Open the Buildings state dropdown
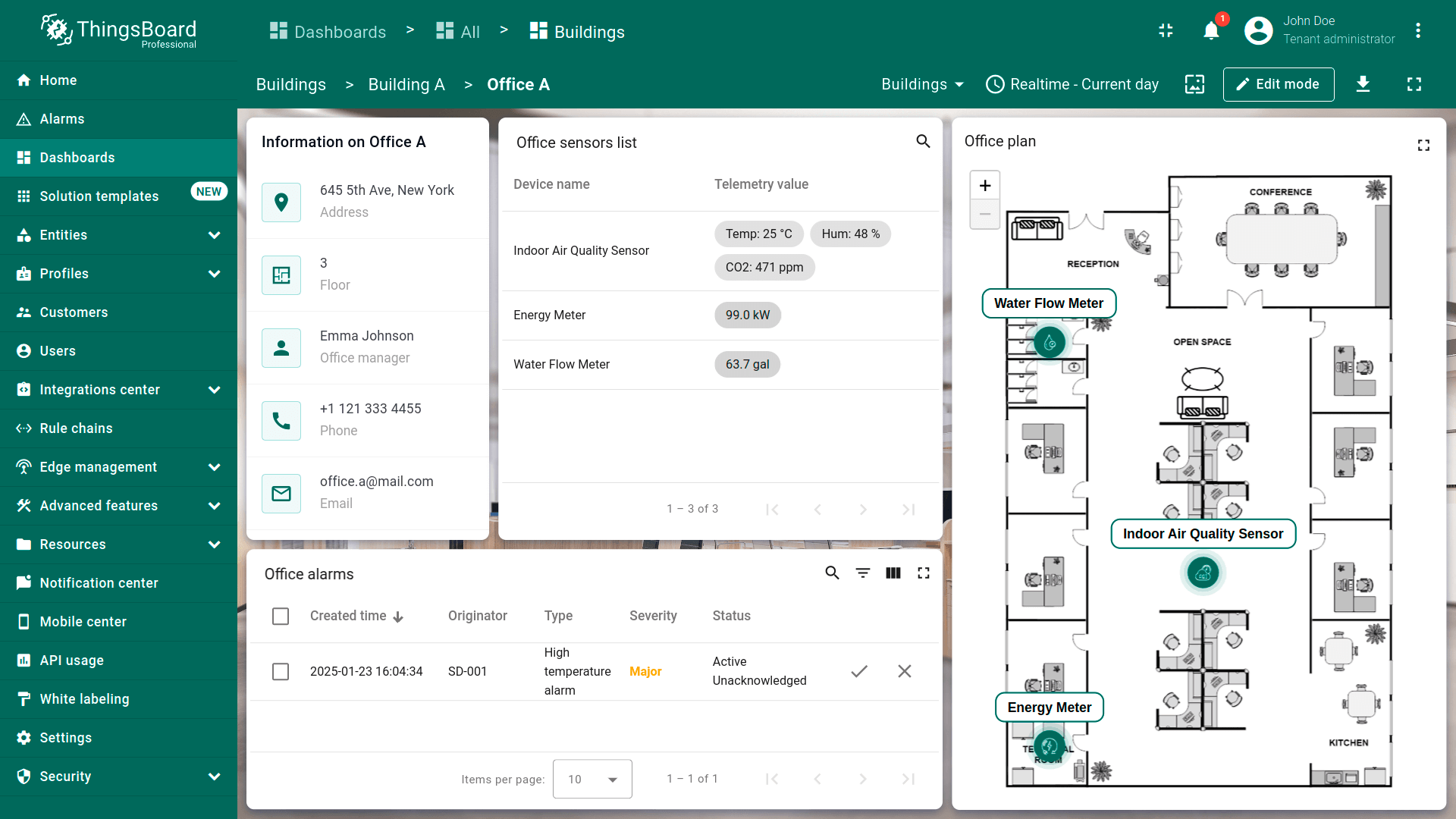Viewport: 1456px width, 819px height. 922,84
